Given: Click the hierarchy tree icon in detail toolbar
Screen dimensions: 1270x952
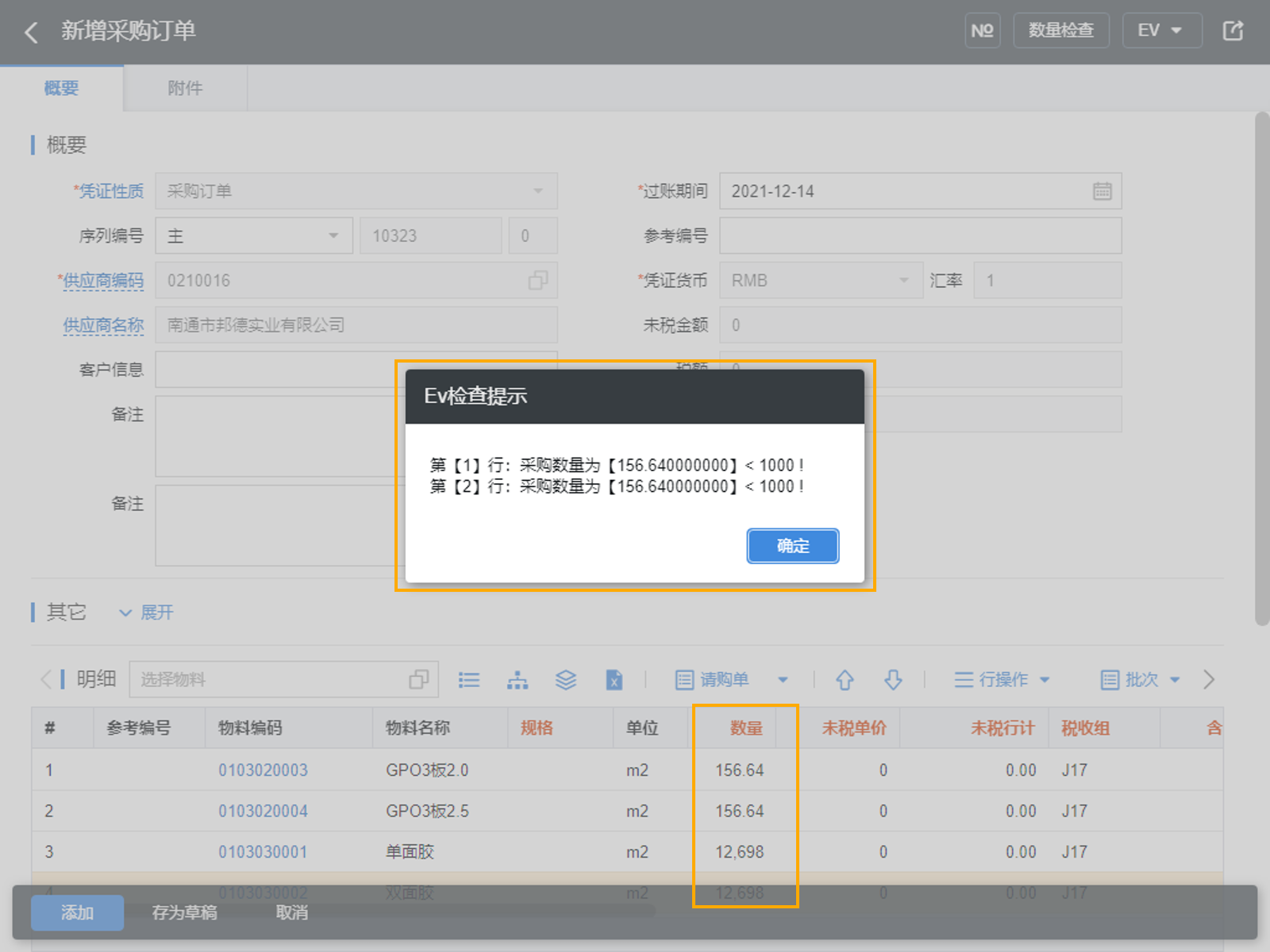Looking at the screenshot, I should pyautogui.click(x=518, y=680).
